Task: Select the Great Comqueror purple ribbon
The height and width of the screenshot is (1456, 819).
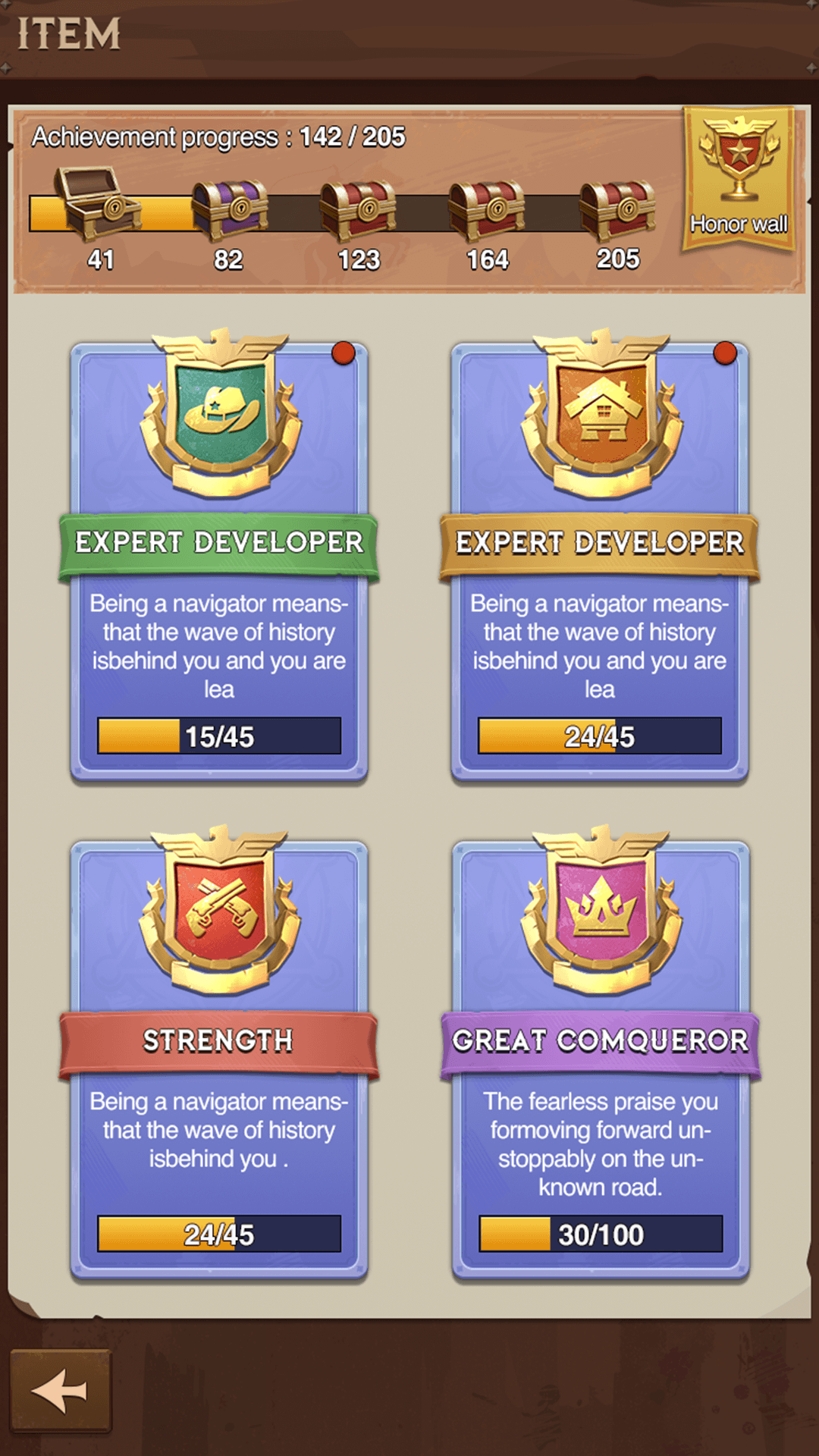Action: point(600,1043)
